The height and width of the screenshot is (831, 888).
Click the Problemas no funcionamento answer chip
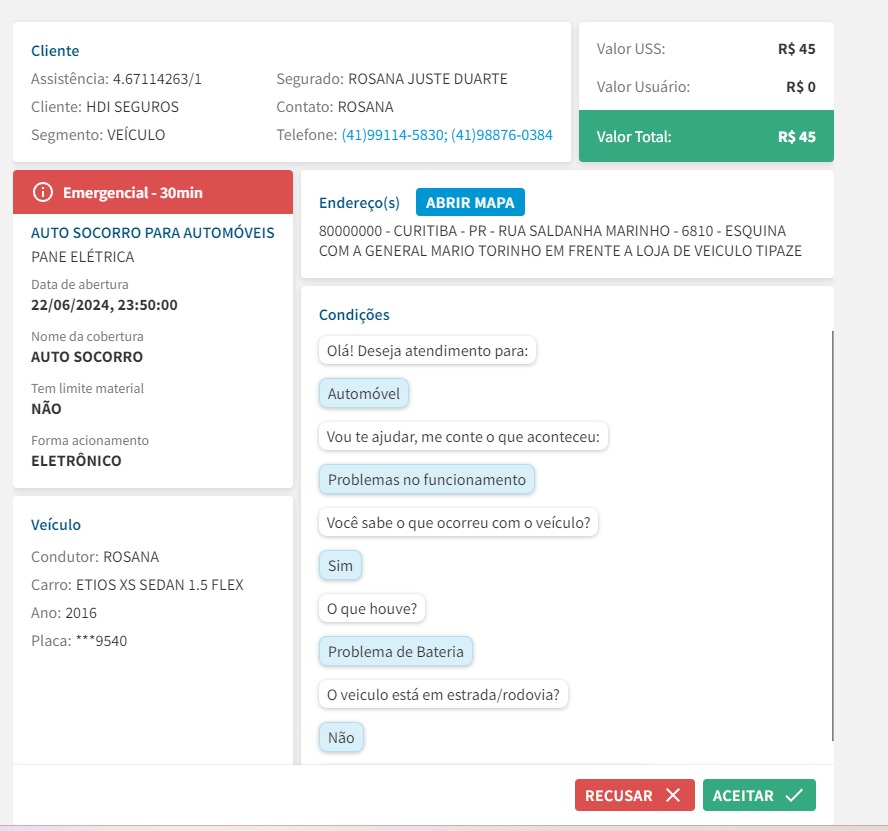pyautogui.click(x=427, y=480)
